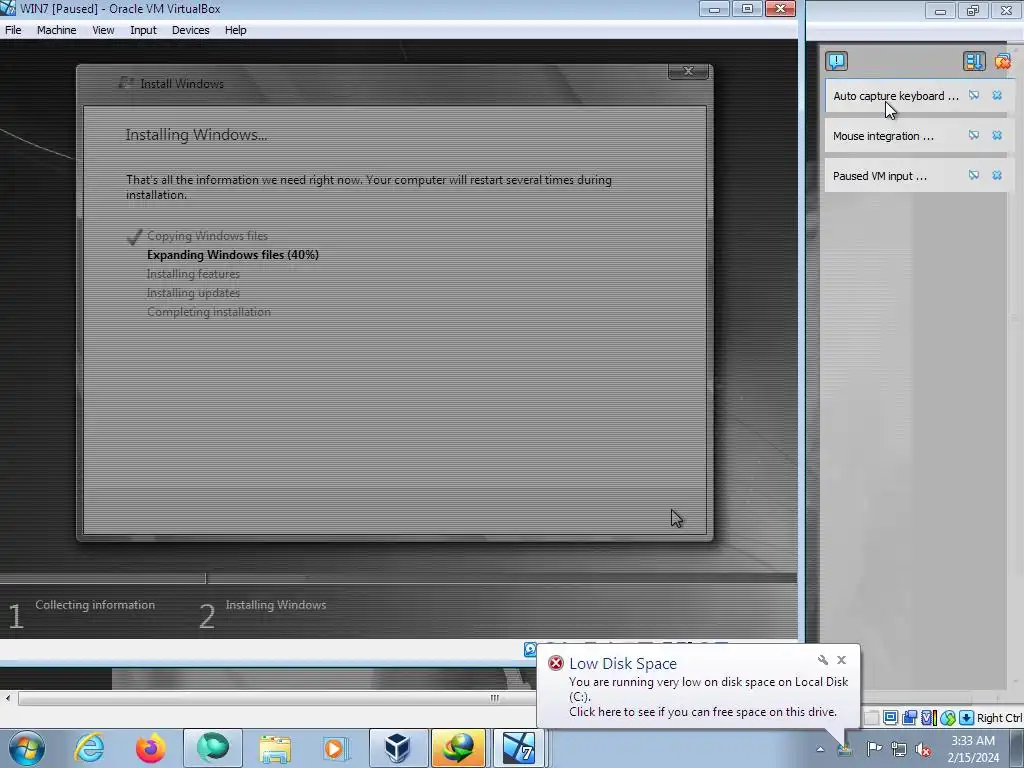Click the Collecting information stage label
The width and height of the screenshot is (1024, 768).
95,605
